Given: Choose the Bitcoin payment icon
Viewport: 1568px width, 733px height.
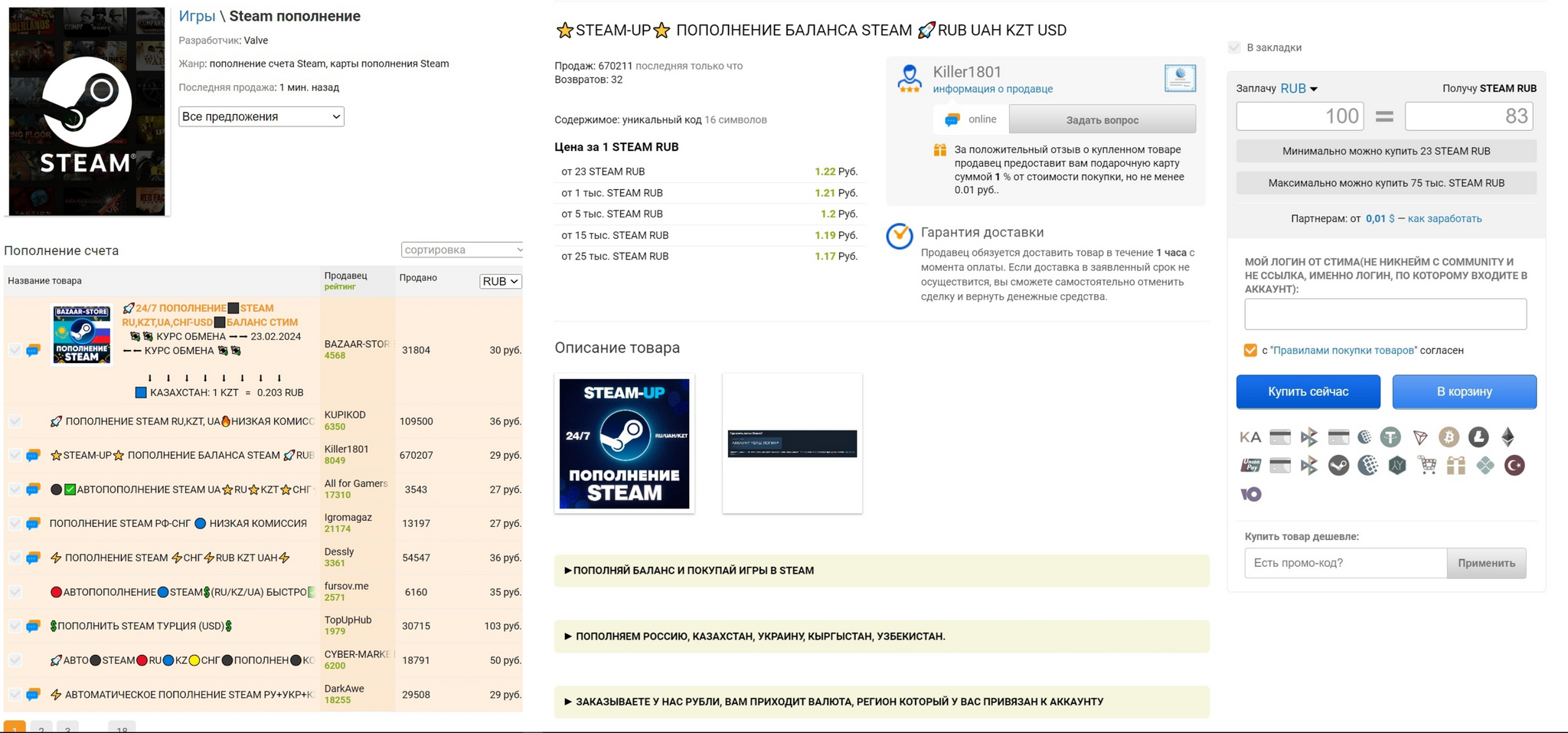Looking at the screenshot, I should click(x=1449, y=437).
